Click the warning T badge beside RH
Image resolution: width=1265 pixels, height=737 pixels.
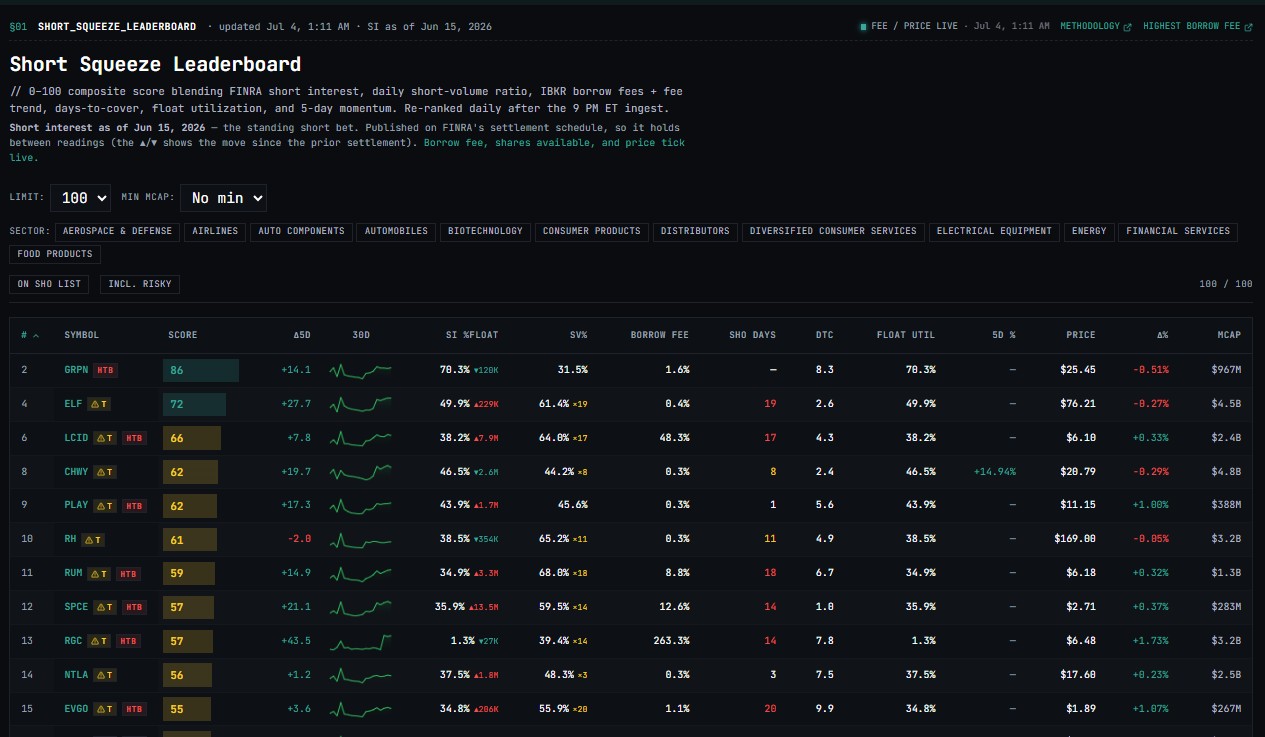tap(93, 540)
